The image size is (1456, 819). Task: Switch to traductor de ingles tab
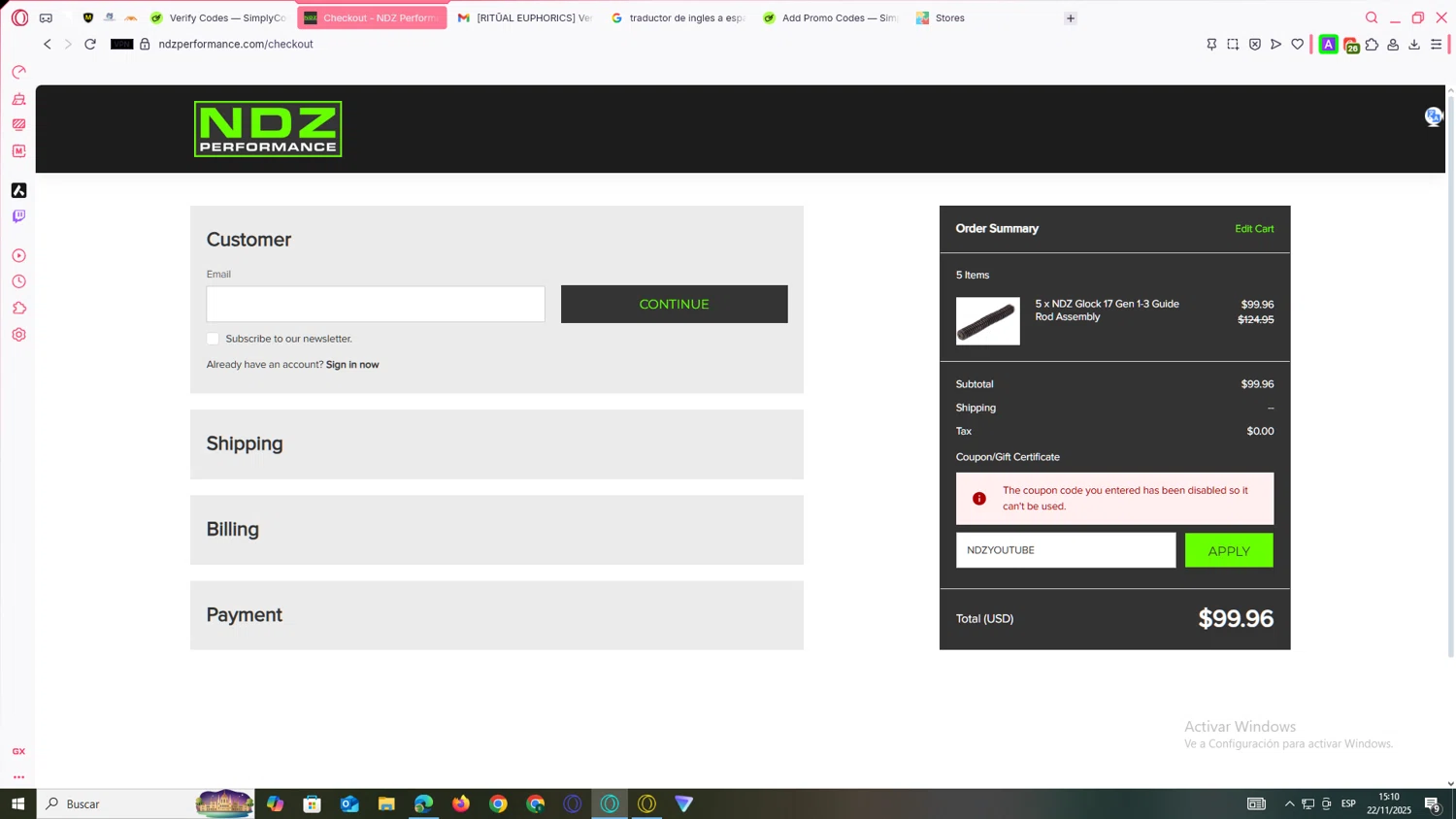[x=678, y=17]
